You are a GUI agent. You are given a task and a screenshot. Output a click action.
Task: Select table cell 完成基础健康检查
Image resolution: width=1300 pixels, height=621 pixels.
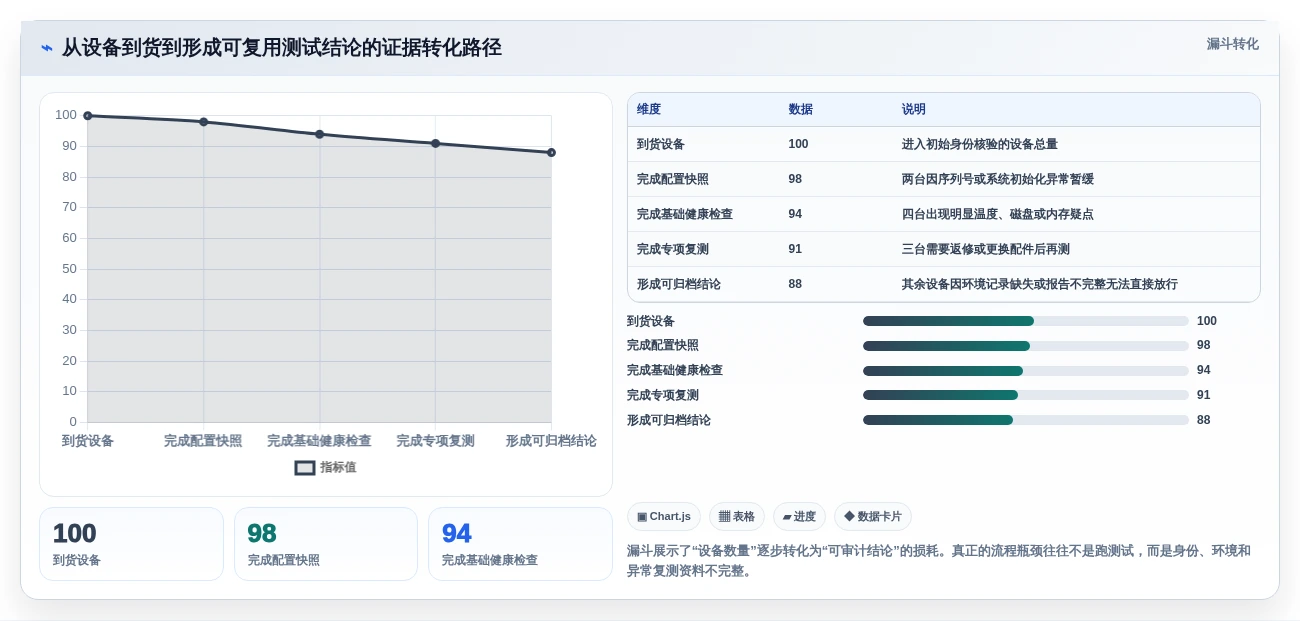click(x=685, y=214)
